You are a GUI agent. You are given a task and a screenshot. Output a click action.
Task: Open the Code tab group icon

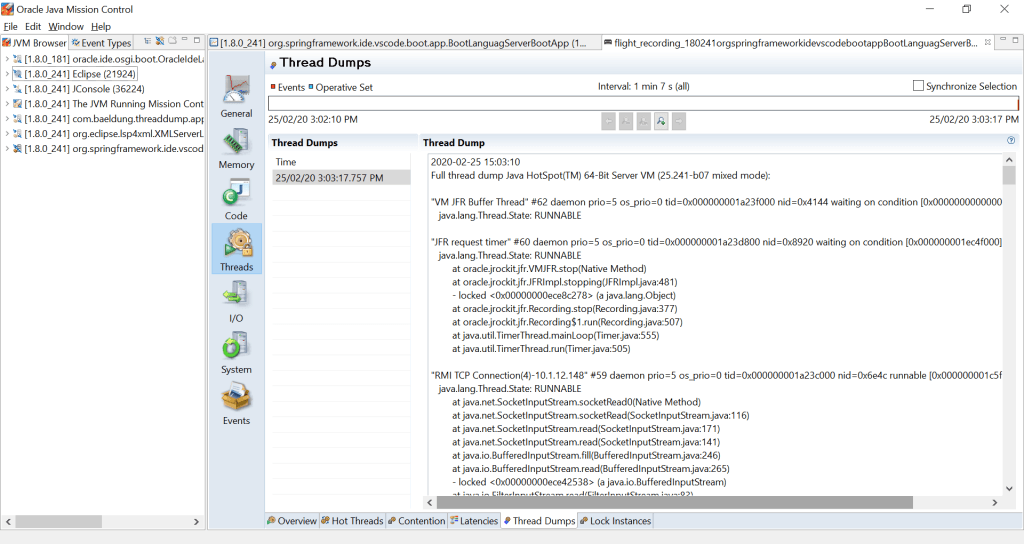(236, 193)
